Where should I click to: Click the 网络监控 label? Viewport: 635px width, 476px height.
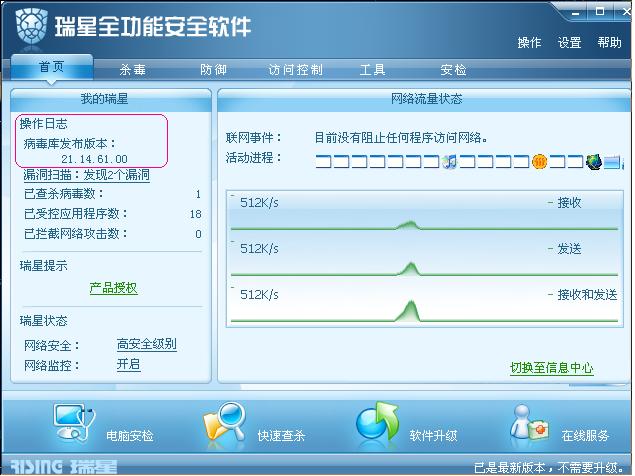tap(52, 365)
